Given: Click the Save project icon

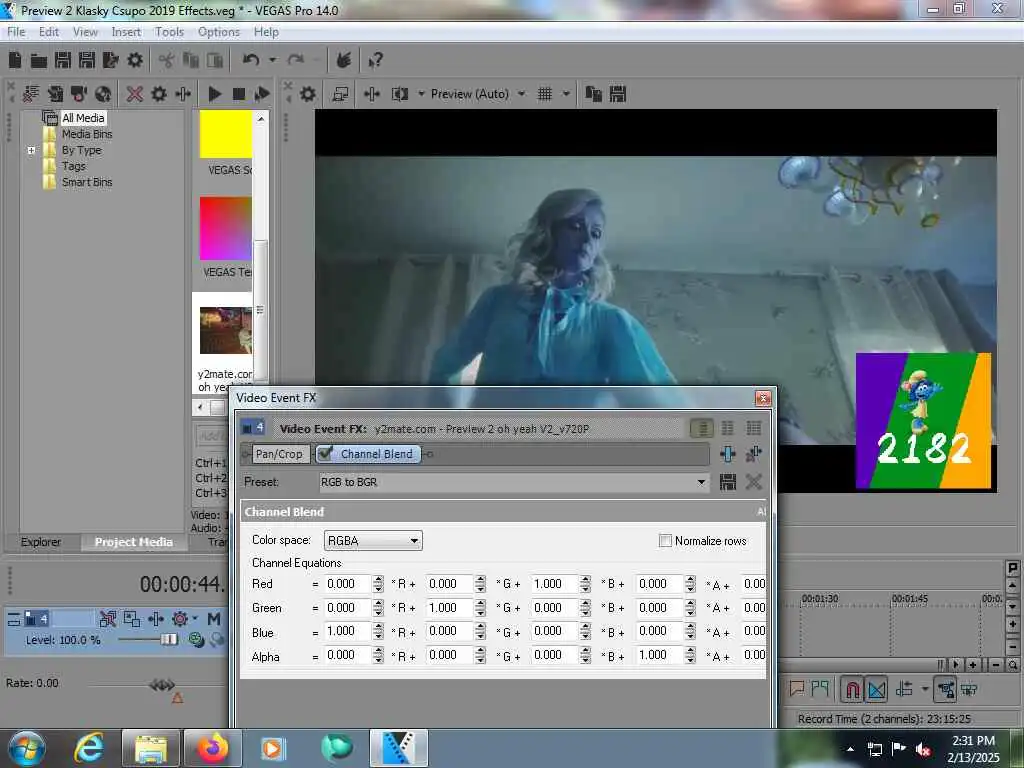Looking at the screenshot, I should pyautogui.click(x=63, y=61).
